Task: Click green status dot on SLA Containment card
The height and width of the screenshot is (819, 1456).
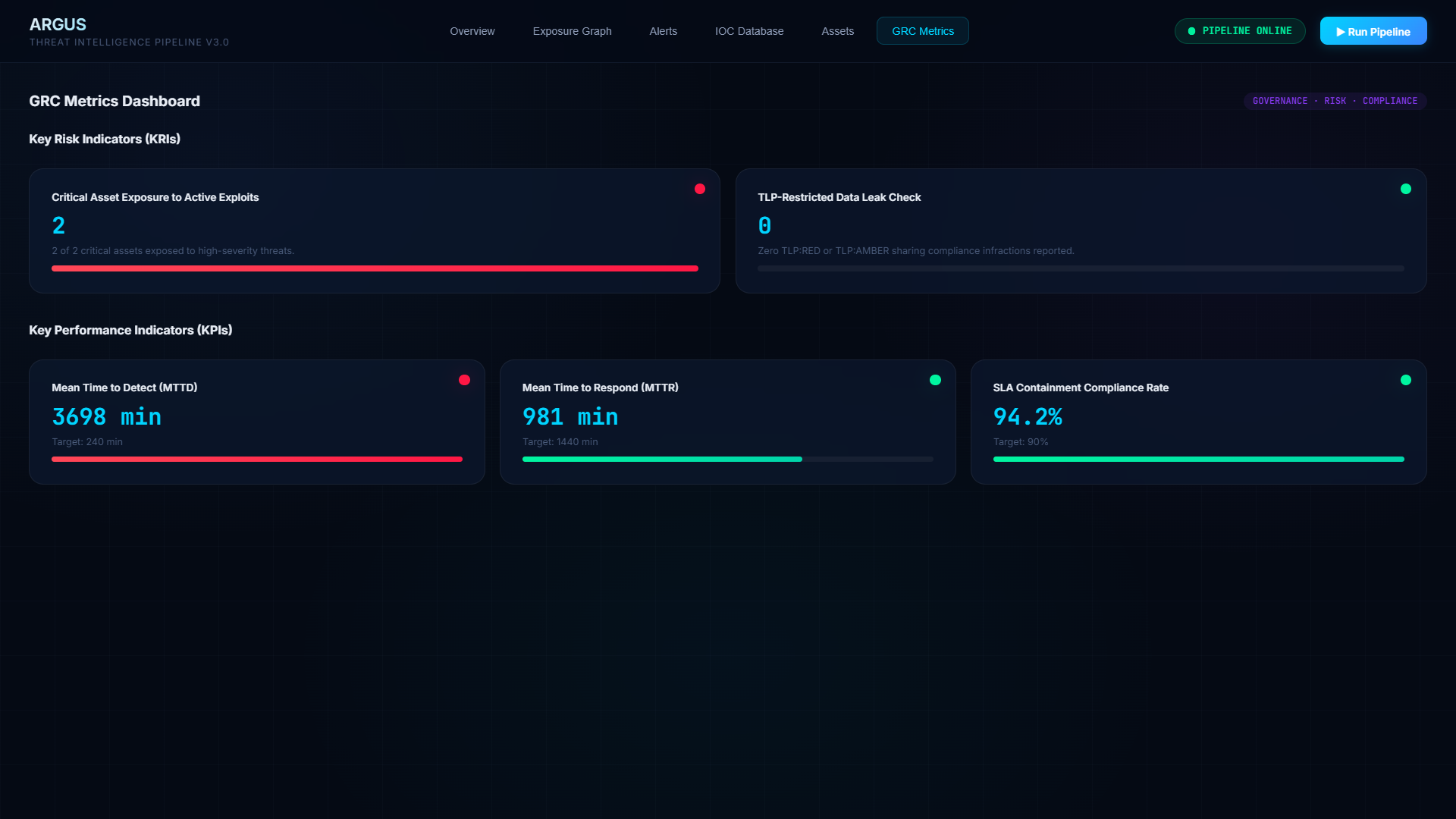Action: point(1406,380)
